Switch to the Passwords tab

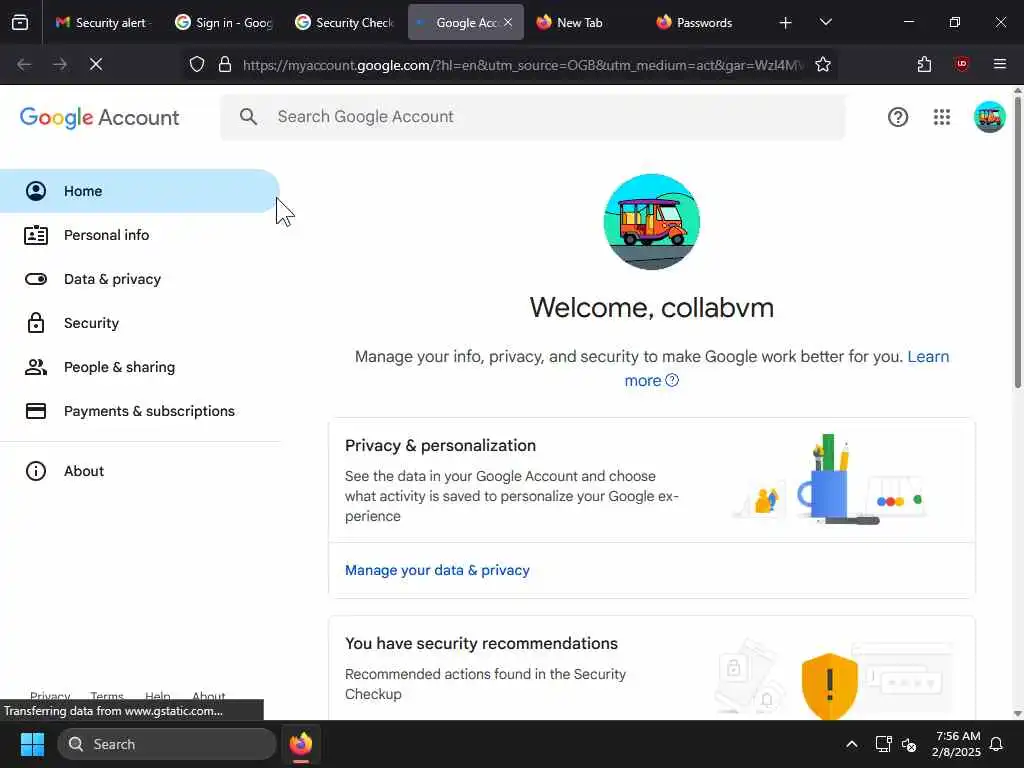[x=704, y=22]
